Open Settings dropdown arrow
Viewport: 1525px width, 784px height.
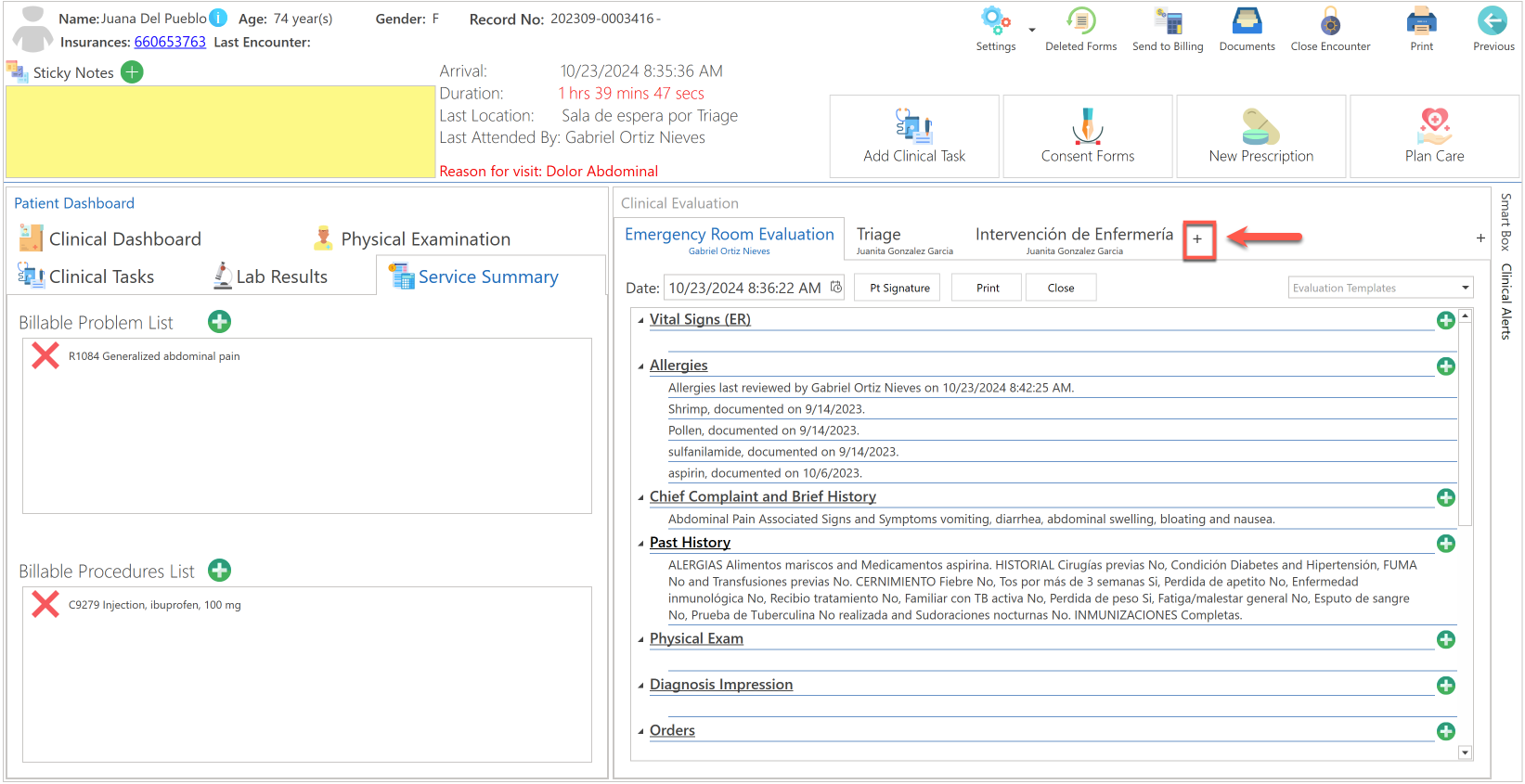click(x=1031, y=30)
